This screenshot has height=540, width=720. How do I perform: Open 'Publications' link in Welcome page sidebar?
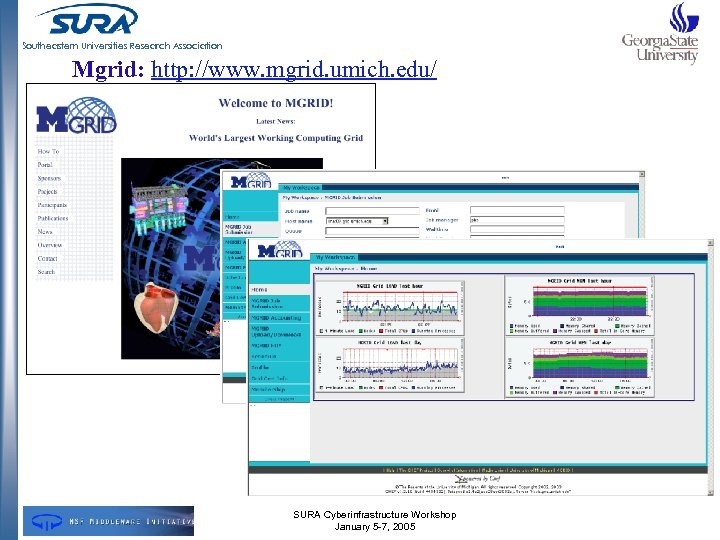coord(53,218)
